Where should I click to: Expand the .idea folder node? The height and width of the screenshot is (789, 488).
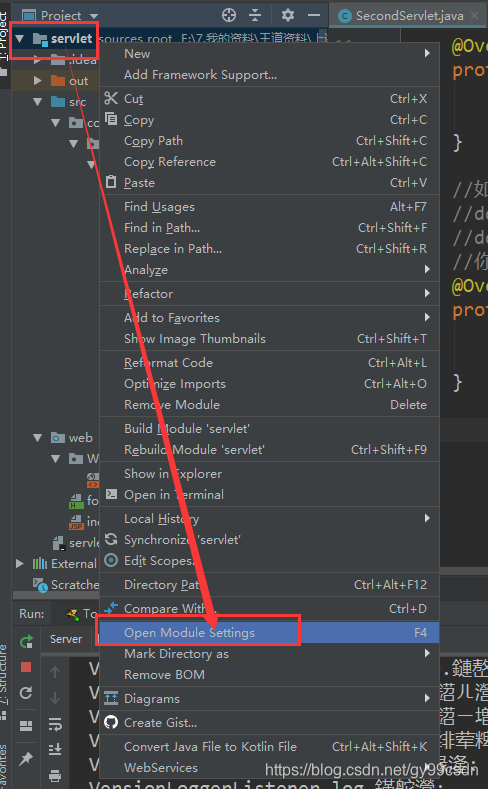coord(38,60)
